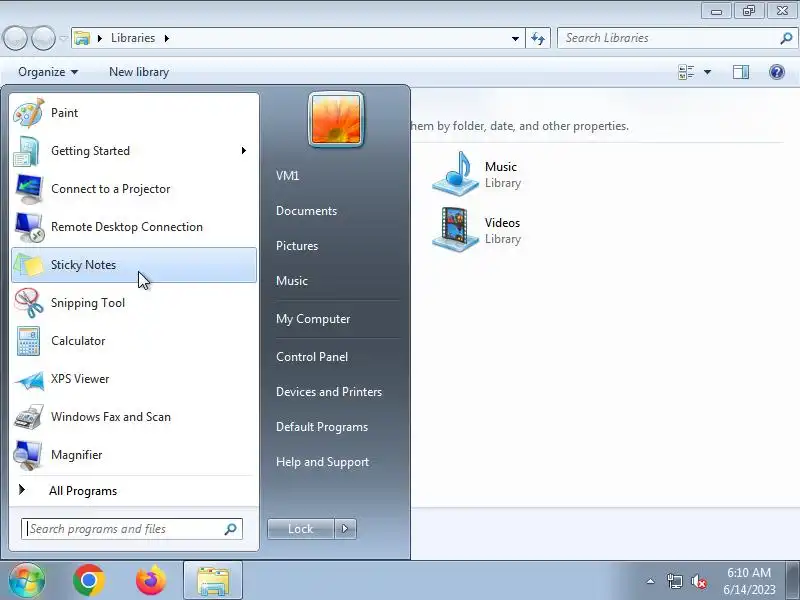Open Firefox from the taskbar
Screen dimensions: 800x600
(151, 580)
